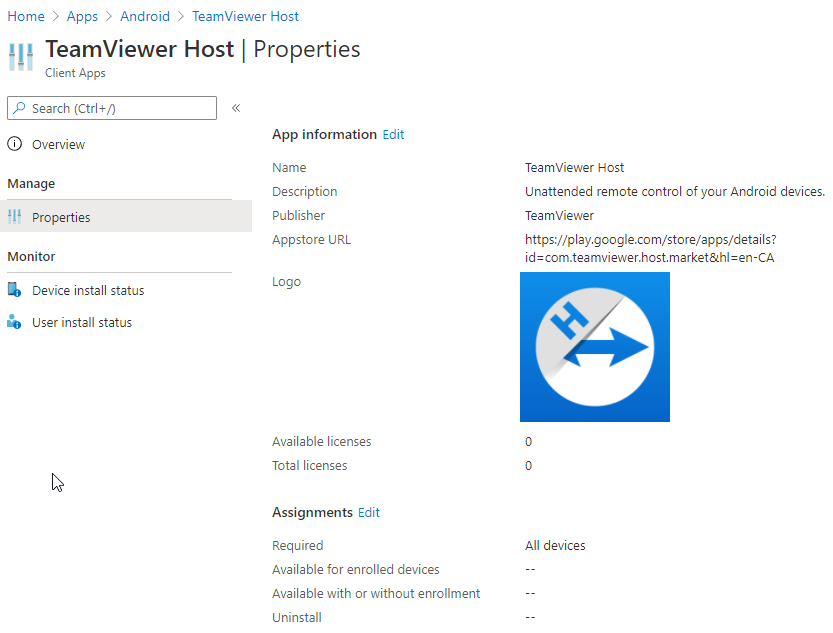Viewport: 833px width, 633px height.
Task: Click the TeamViewer Host logo image
Action: click(x=594, y=346)
